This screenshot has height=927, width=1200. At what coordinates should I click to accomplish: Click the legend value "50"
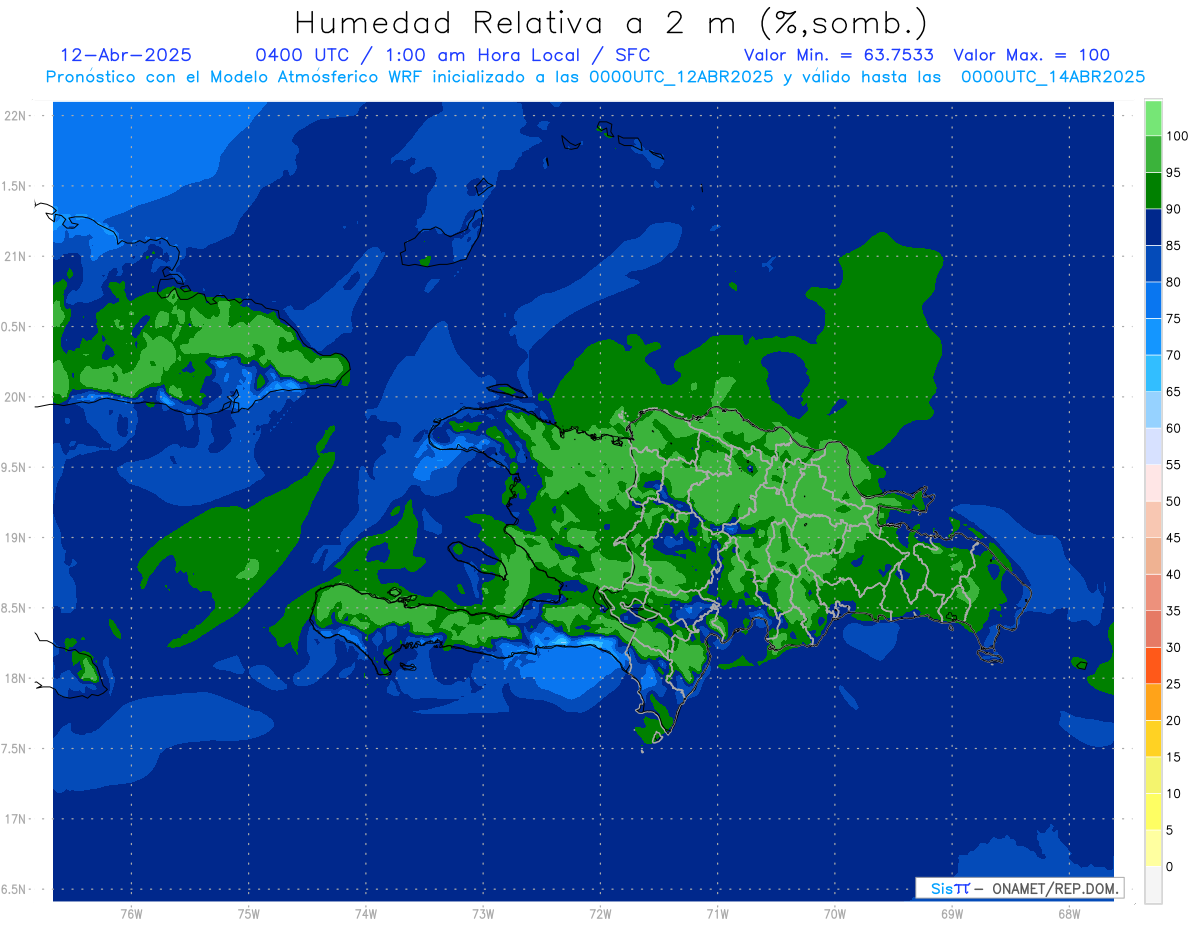pos(1173,501)
